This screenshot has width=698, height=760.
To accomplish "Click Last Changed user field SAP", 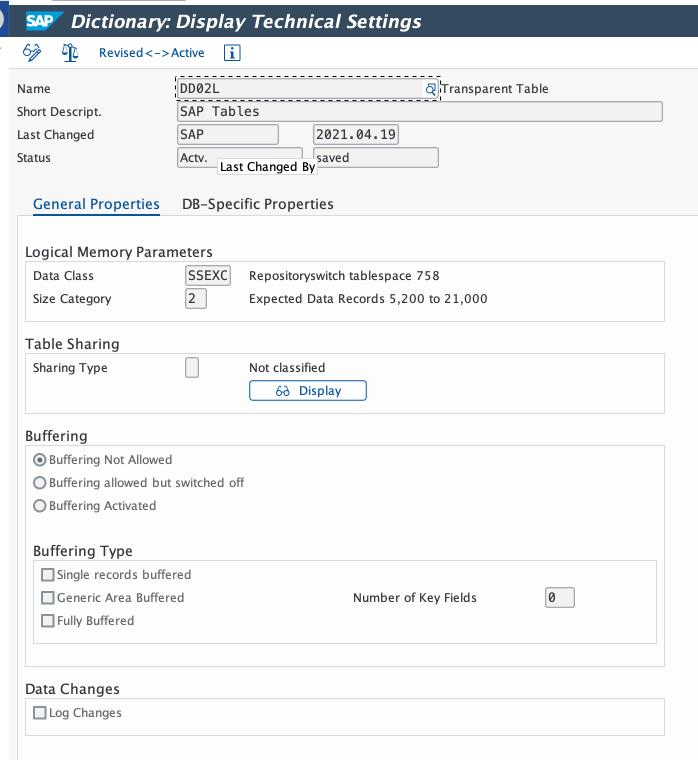I will click(x=228, y=134).
